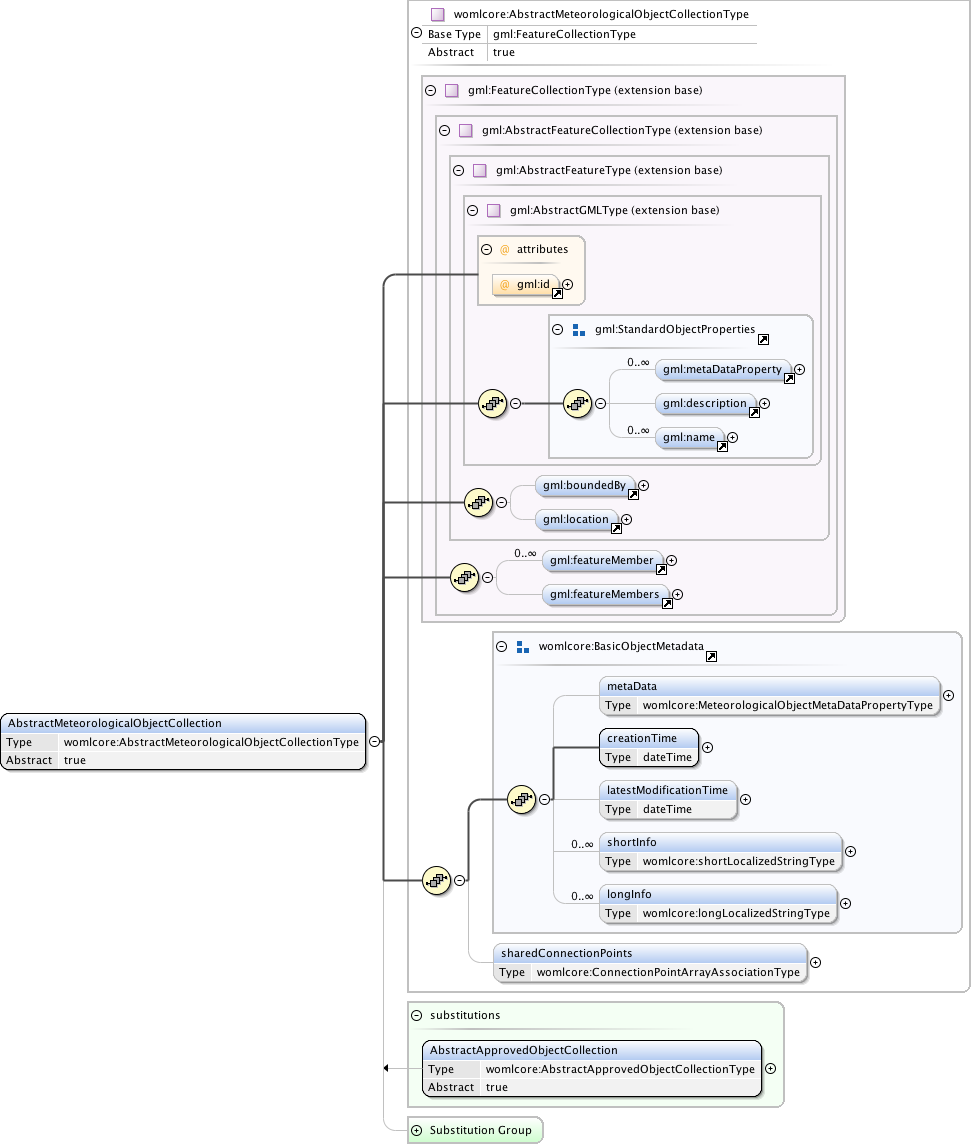Follow the reference arrow on gml:featureMember
Image resolution: width=972 pixels, height=1147 pixels.
click(661, 569)
